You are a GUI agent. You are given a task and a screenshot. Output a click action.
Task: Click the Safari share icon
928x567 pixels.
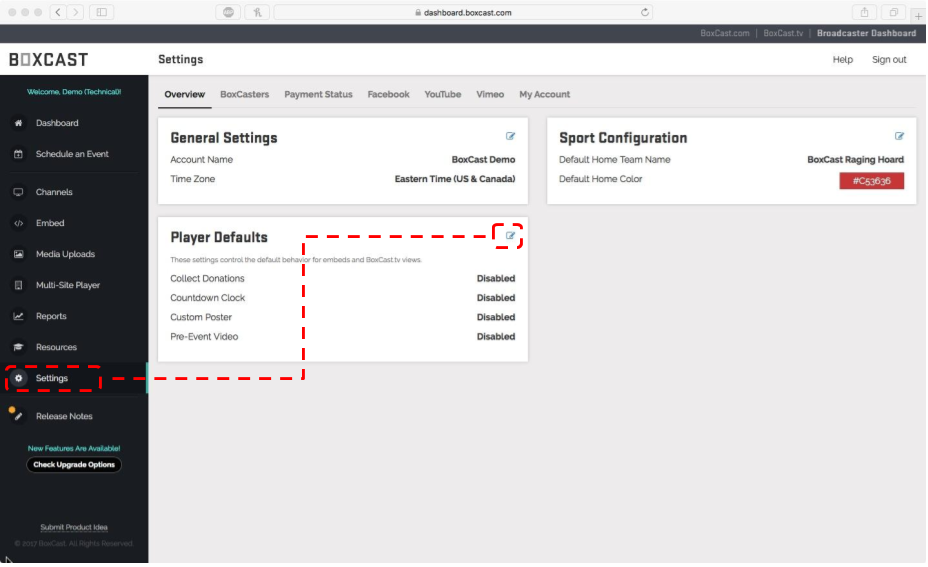tap(863, 12)
